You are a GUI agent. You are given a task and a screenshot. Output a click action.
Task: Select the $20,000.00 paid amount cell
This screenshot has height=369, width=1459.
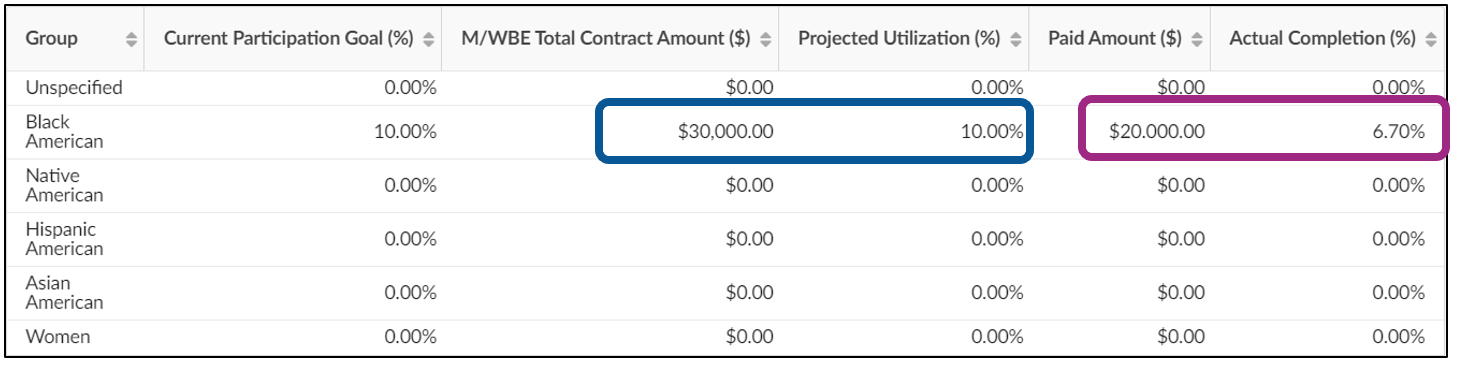click(1157, 131)
